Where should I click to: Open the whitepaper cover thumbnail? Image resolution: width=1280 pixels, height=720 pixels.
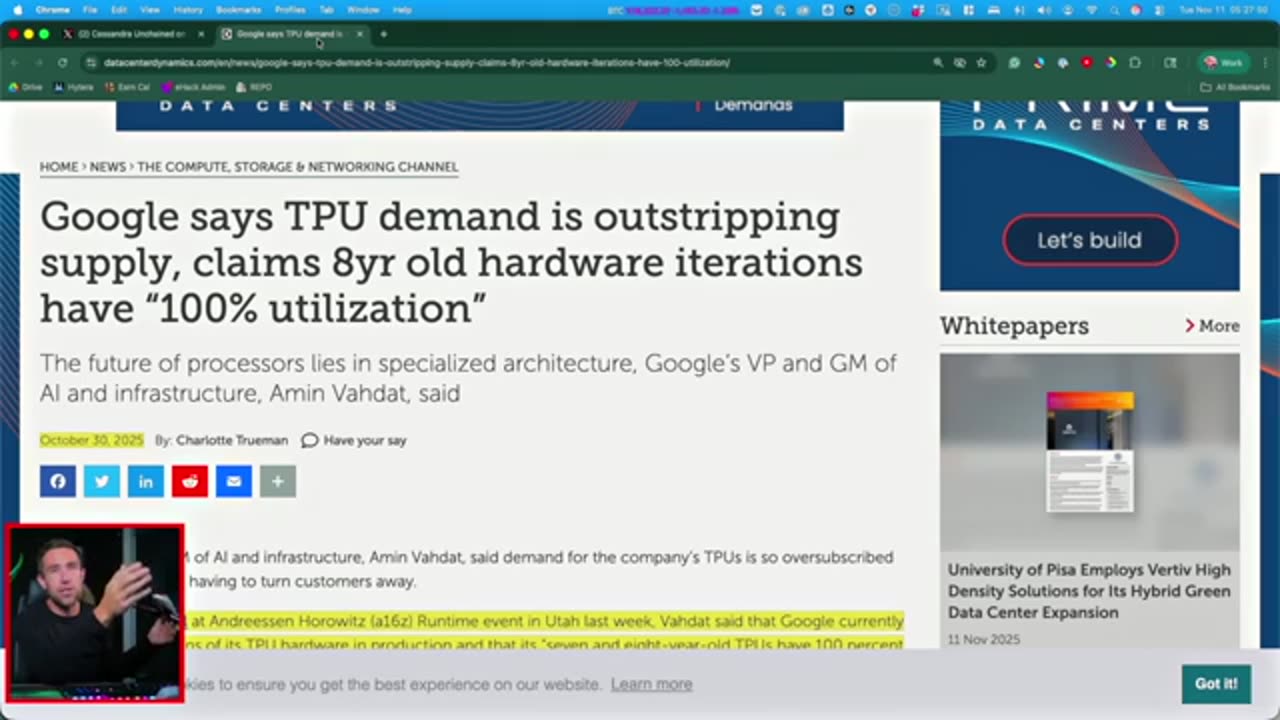point(1090,452)
